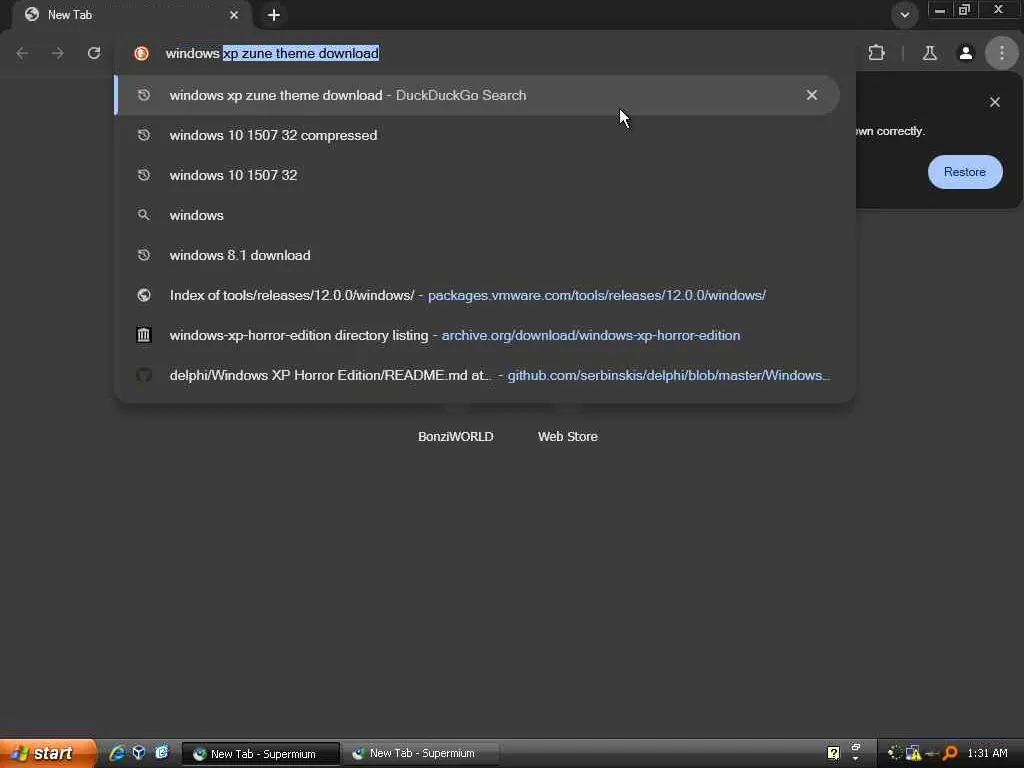Go forward using the forward arrow
This screenshot has height=768, width=1024.
click(x=58, y=53)
